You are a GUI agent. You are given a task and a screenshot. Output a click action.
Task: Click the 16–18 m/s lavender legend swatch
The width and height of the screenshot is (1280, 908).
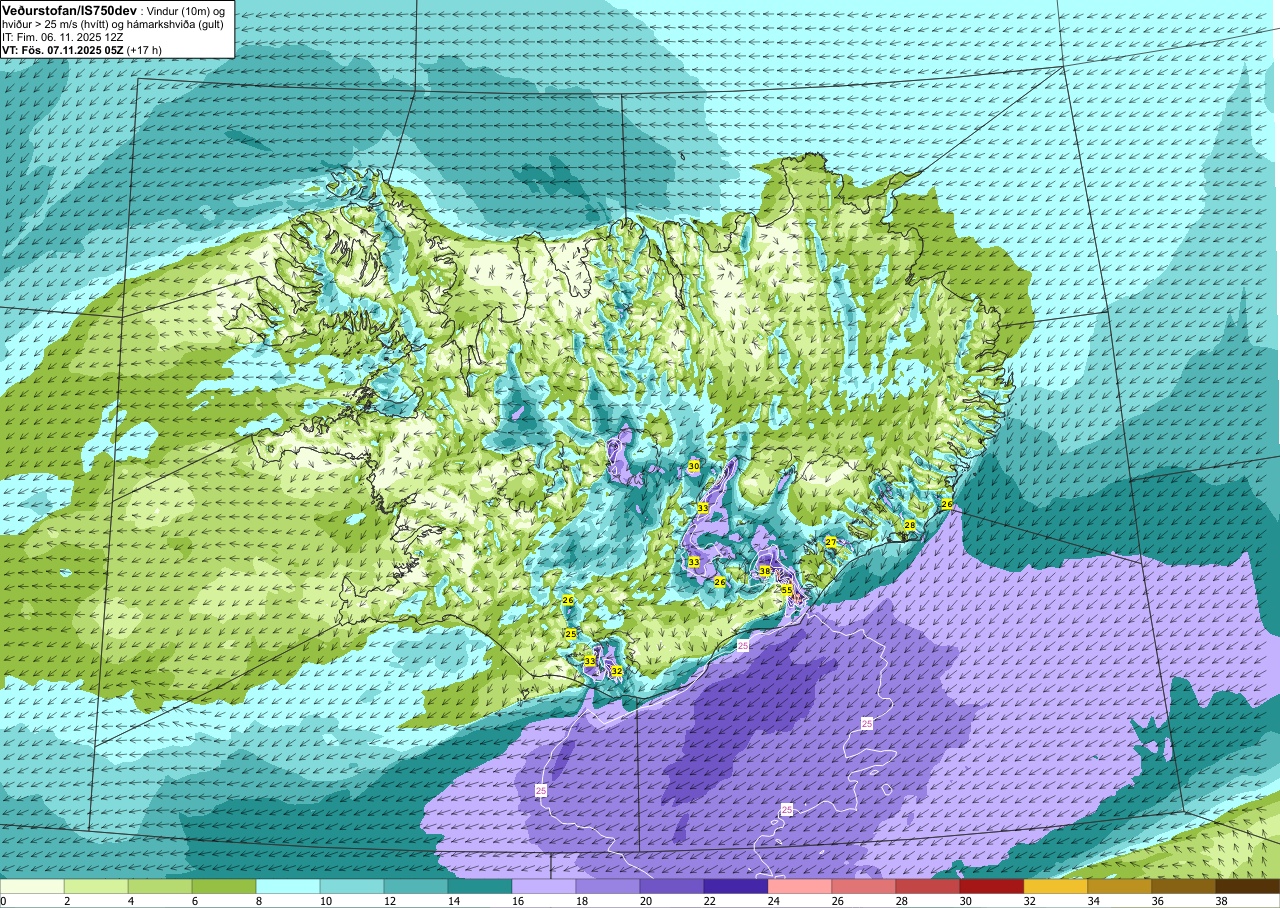tap(544, 886)
